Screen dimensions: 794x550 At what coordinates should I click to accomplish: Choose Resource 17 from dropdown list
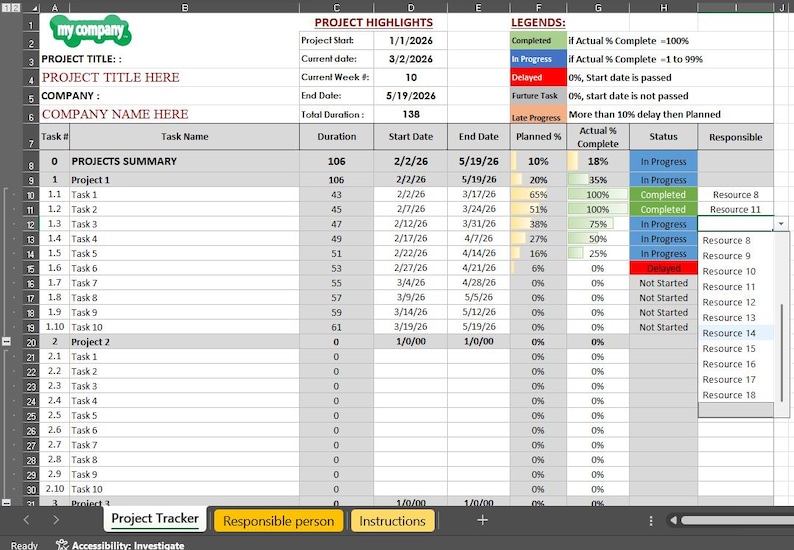(x=735, y=379)
